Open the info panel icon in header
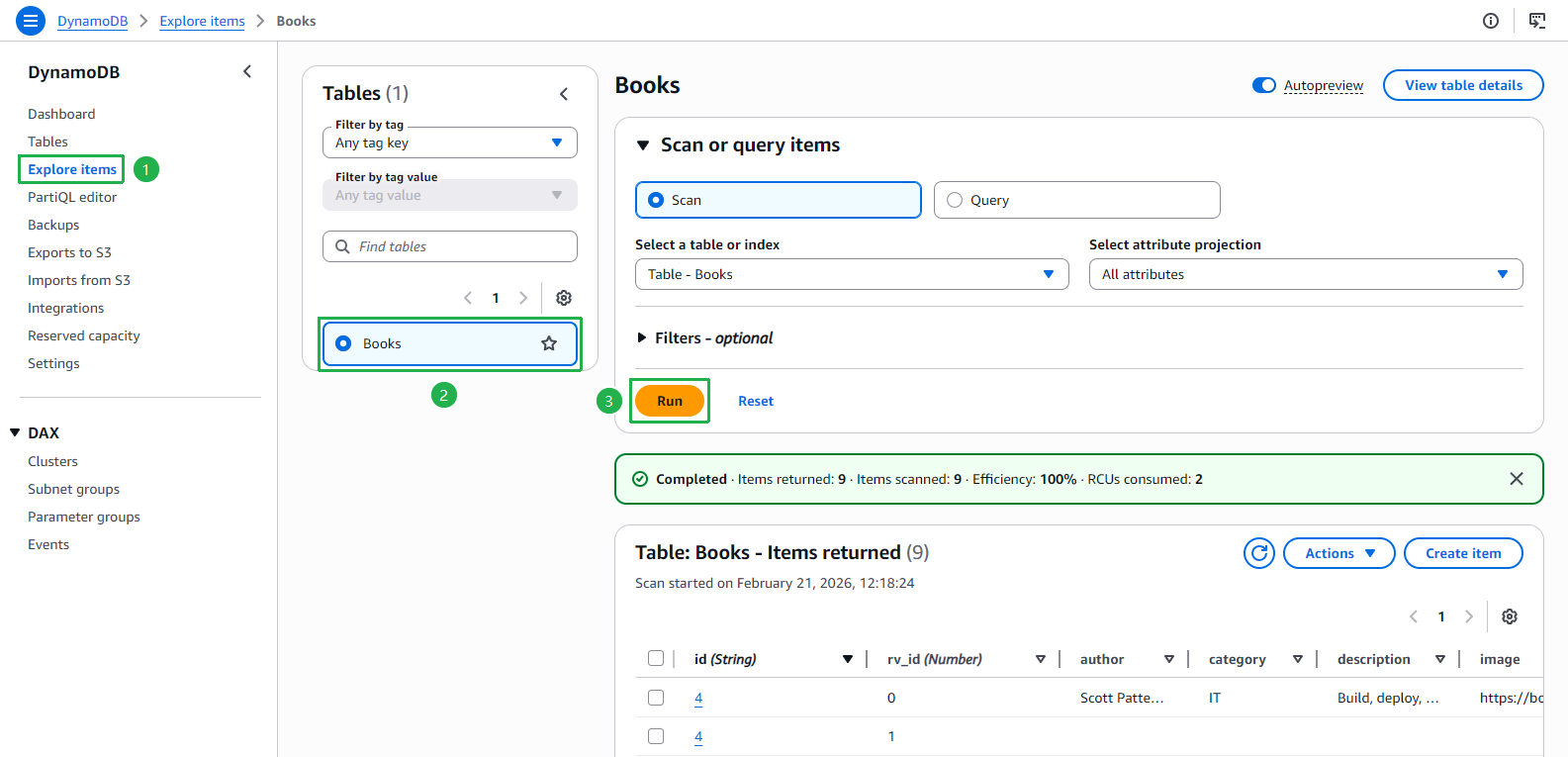Image resolution: width=1568 pixels, height=757 pixels. click(1491, 21)
